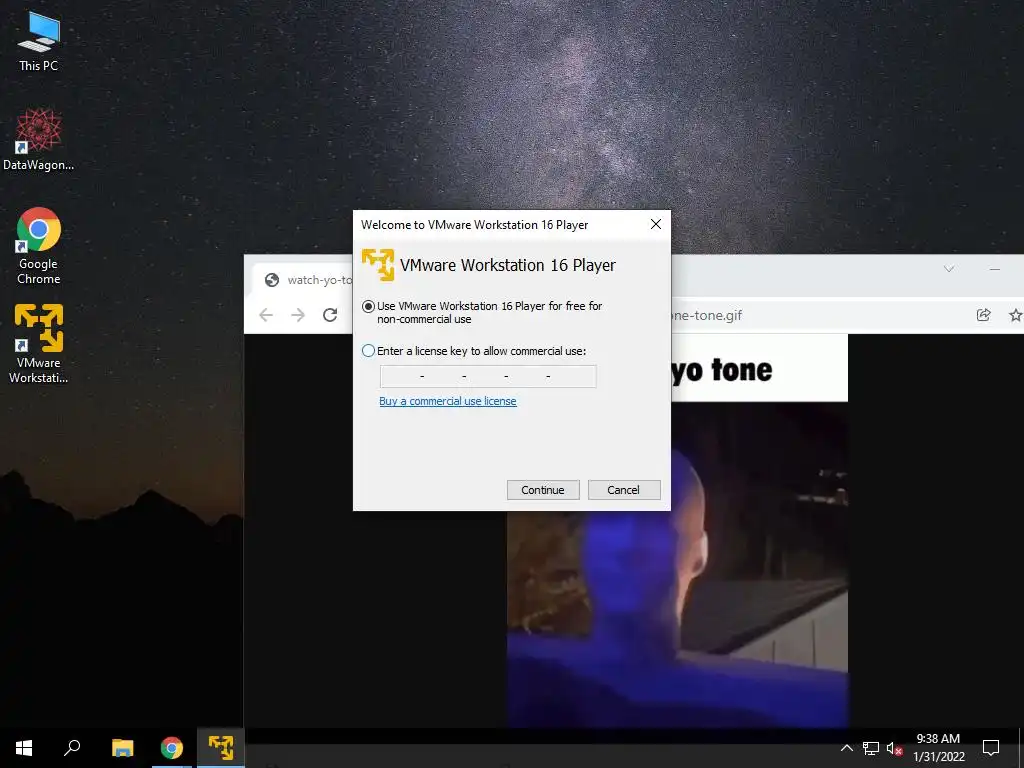Close the VMware welcome dialog

656,224
